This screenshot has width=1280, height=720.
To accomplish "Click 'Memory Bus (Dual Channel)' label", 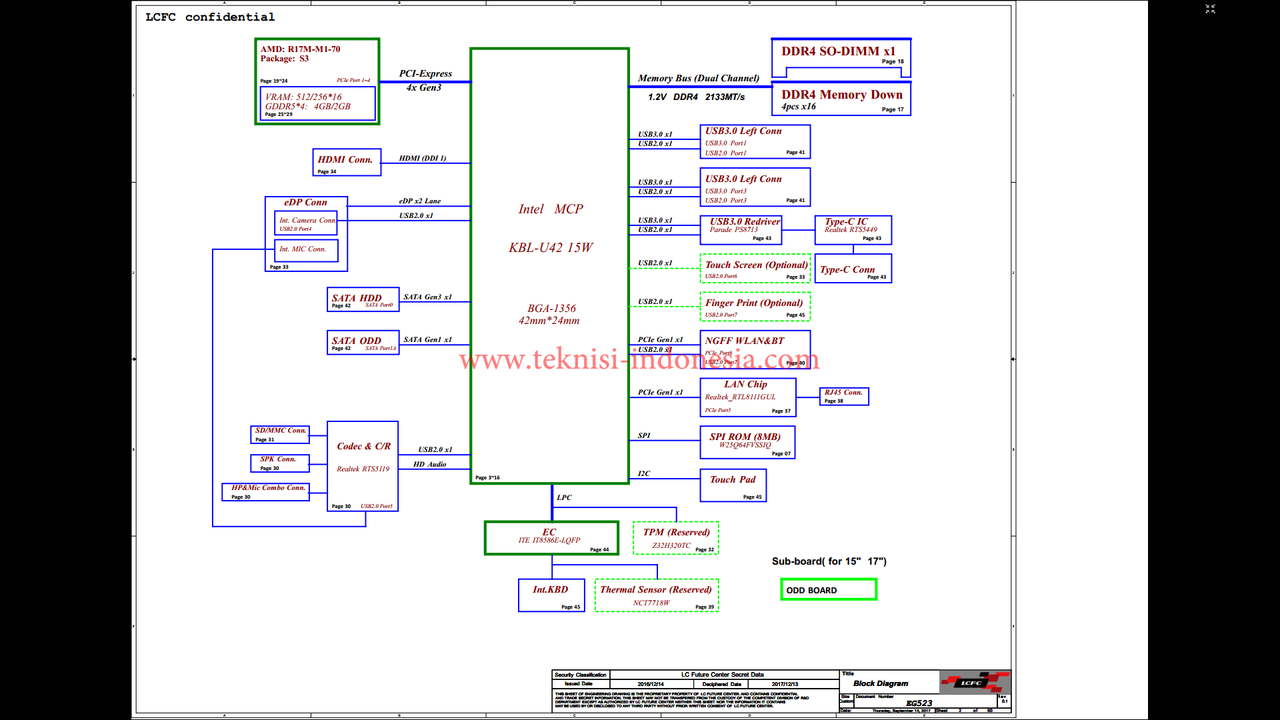I will pos(698,78).
